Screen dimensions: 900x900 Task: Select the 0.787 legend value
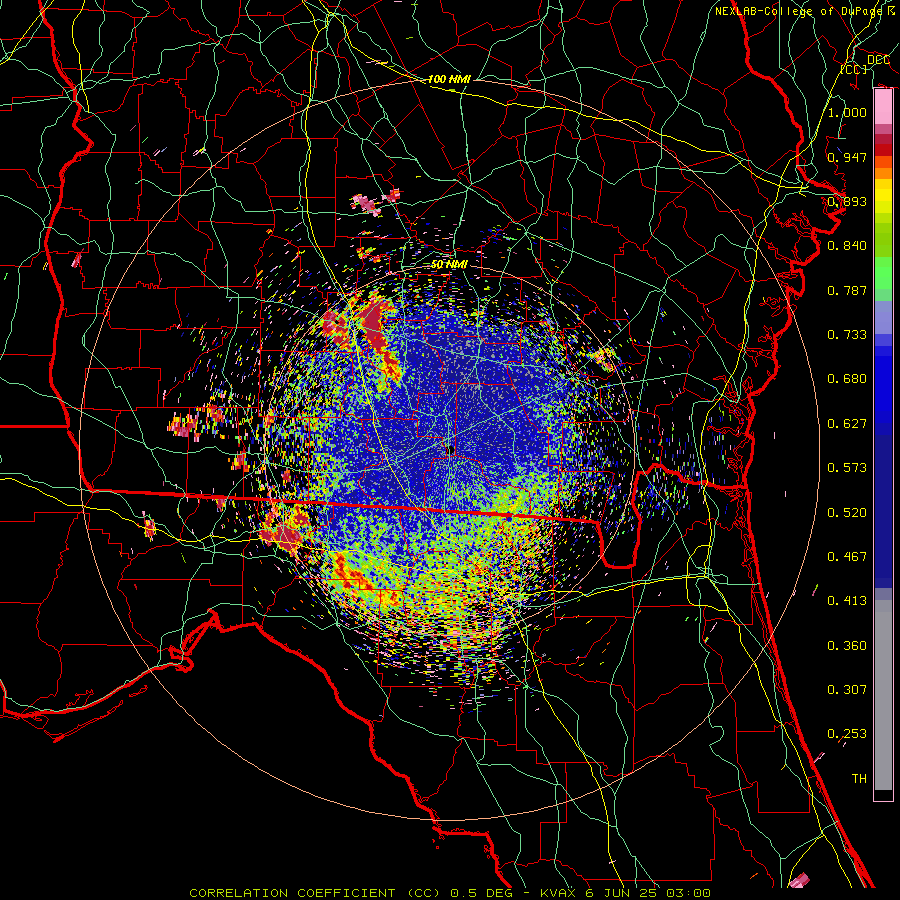click(847, 290)
